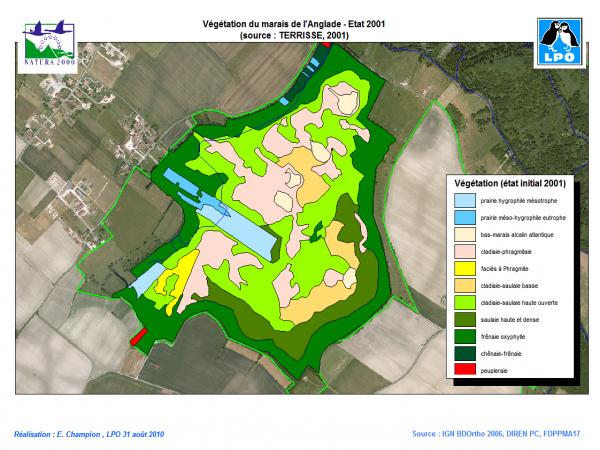Click the legend title Végétation (état initial 2001)
The image size is (600, 450).
pos(510,184)
